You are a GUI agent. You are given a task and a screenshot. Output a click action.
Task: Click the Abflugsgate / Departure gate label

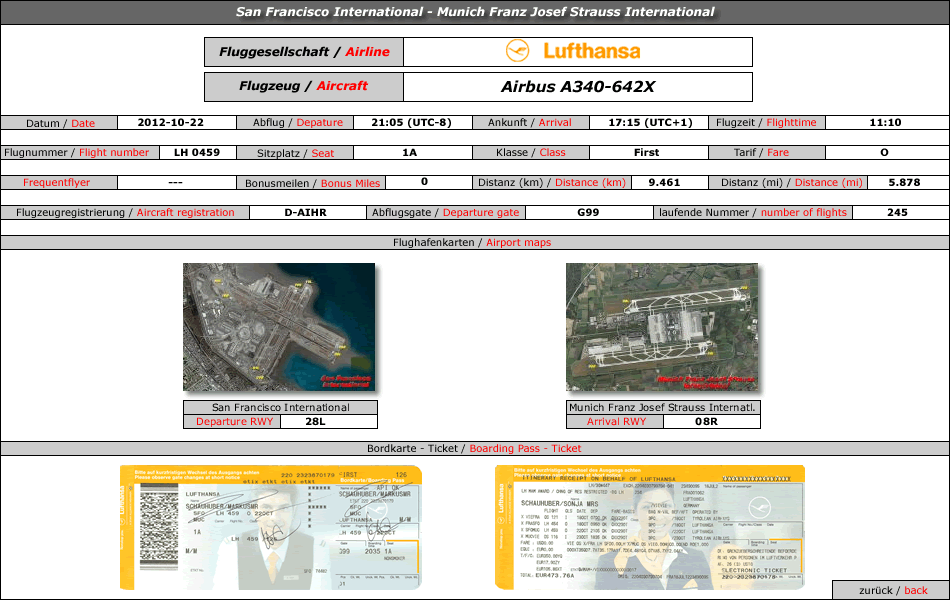pyautogui.click(x=446, y=213)
